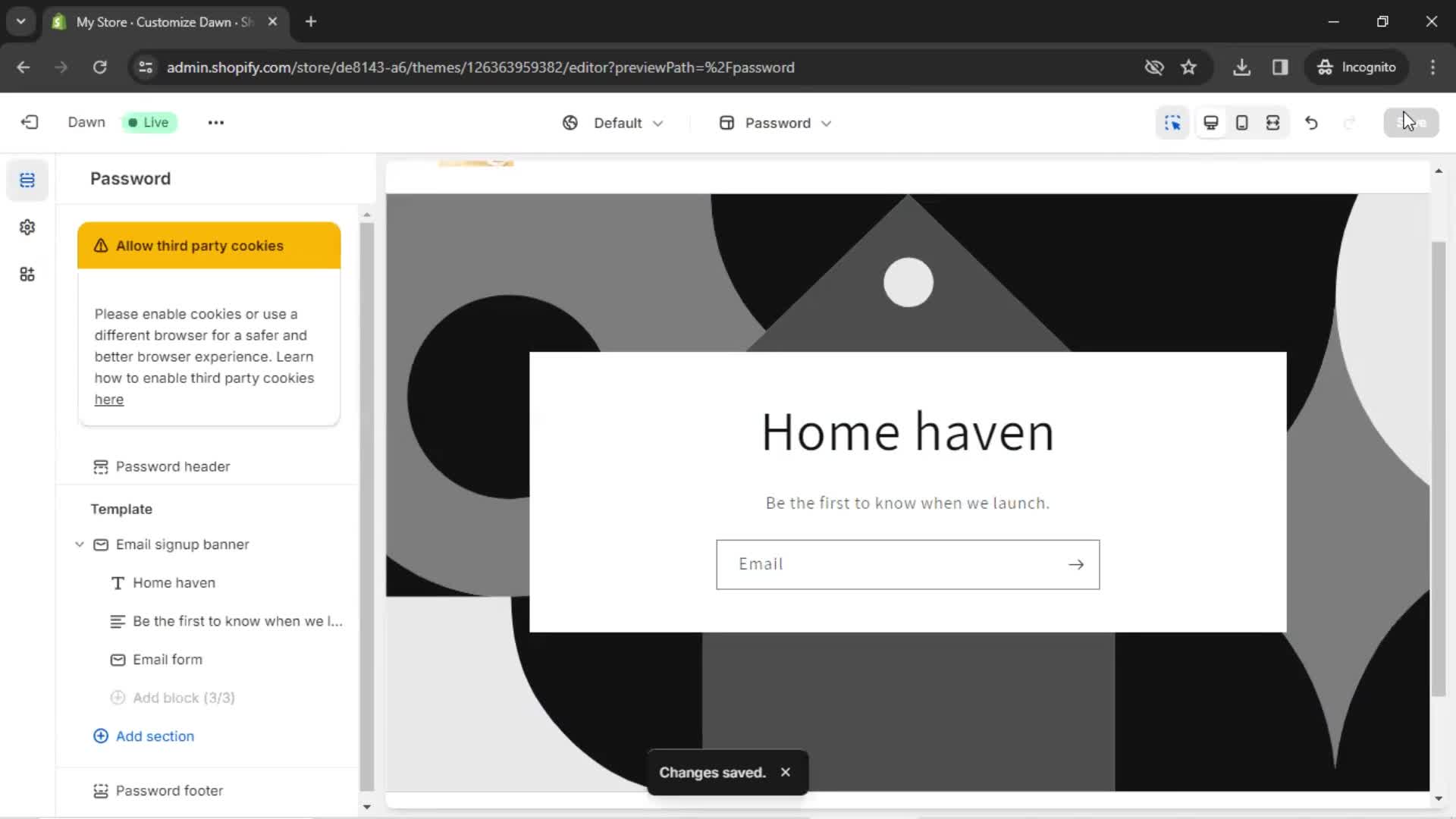Image resolution: width=1456 pixels, height=819 pixels.
Task: Toggle Live store status indicator
Action: point(147,121)
